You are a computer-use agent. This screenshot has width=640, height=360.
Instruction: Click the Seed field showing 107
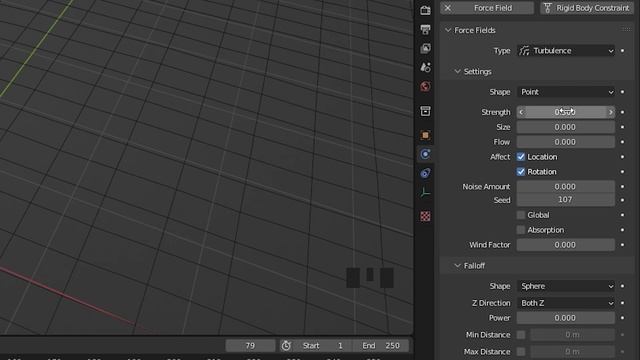(566, 200)
